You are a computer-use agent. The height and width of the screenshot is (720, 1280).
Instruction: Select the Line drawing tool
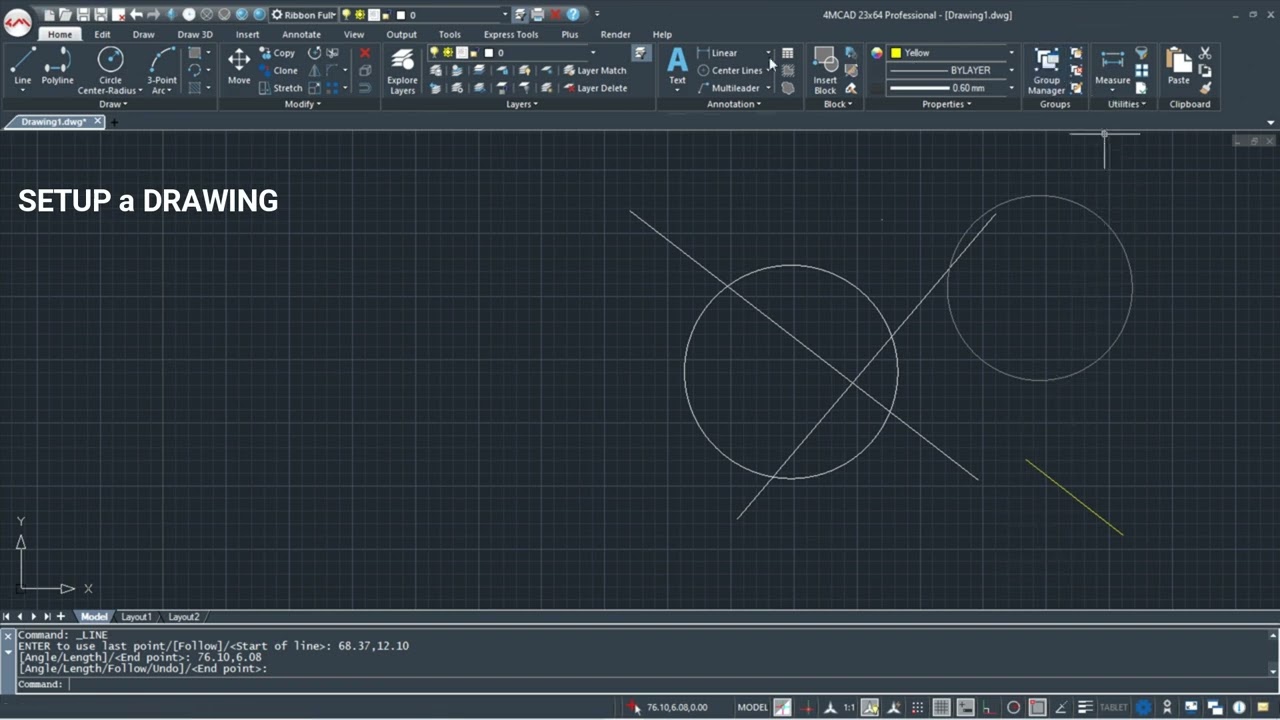click(22, 68)
